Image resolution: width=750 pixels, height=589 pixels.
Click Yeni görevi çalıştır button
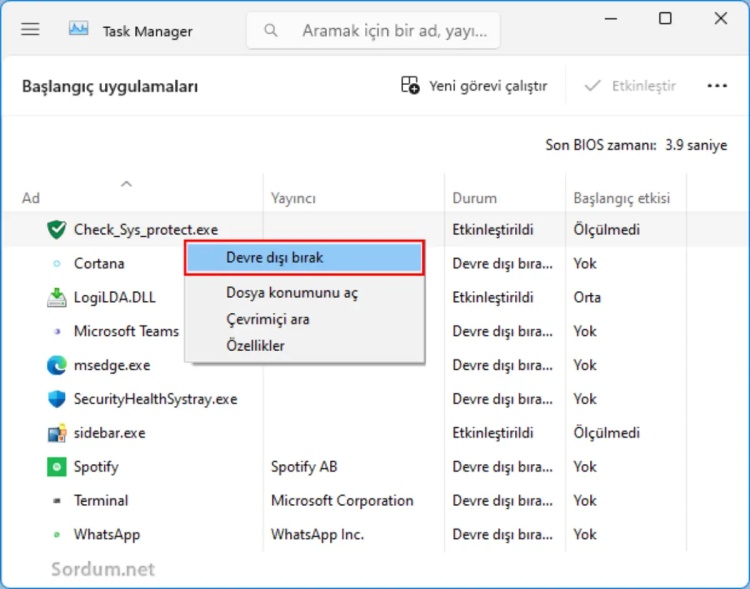coord(475,86)
